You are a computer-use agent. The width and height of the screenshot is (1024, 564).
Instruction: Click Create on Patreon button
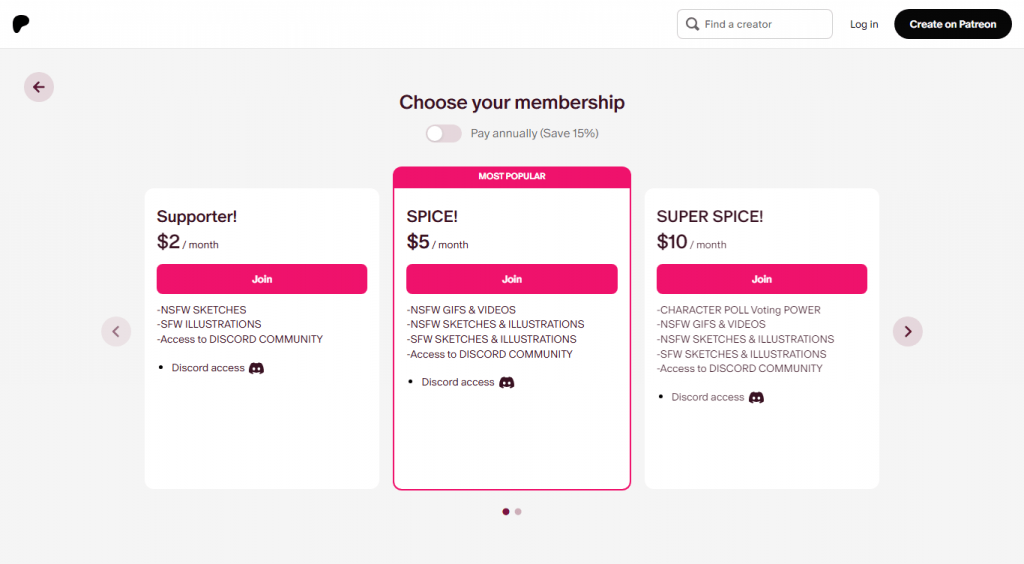(x=953, y=24)
